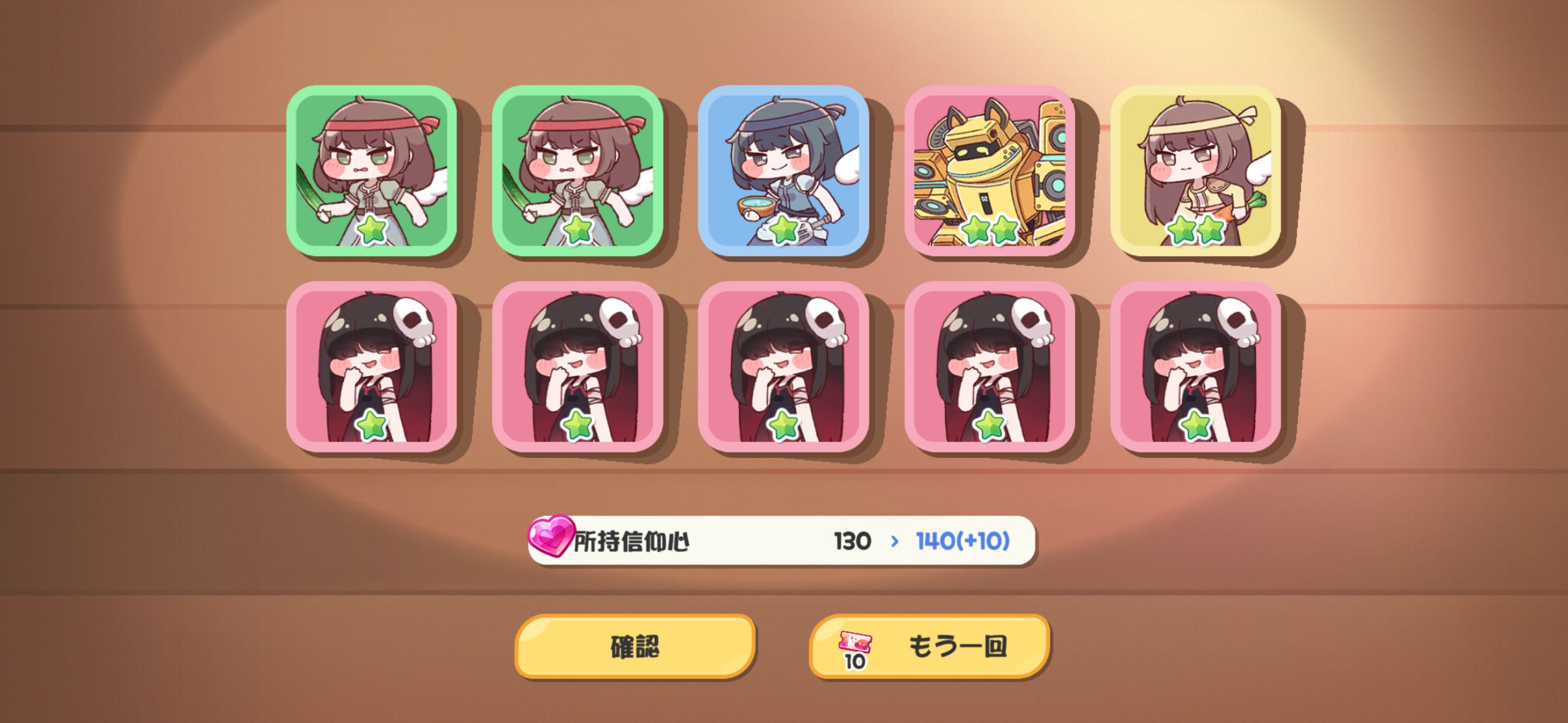Viewport: 1568px width, 723px height.
Task: Select the second green red-headband girl card
Action: (x=577, y=170)
